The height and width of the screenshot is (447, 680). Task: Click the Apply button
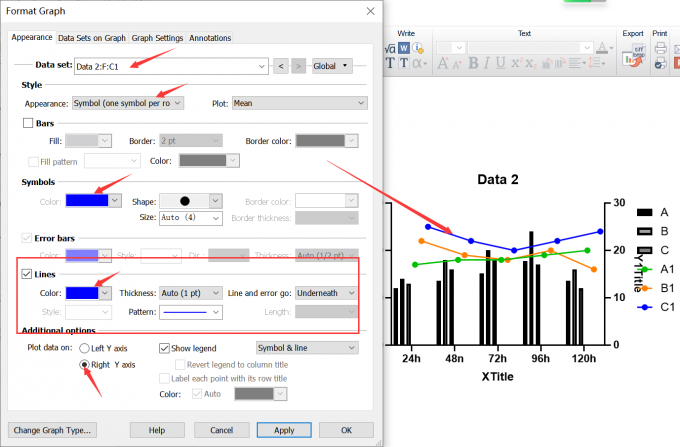point(284,430)
